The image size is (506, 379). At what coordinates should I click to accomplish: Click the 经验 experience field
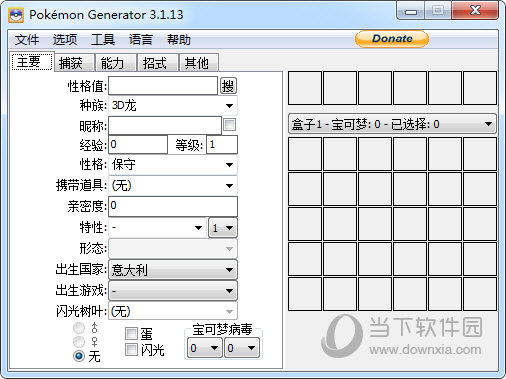tap(138, 145)
